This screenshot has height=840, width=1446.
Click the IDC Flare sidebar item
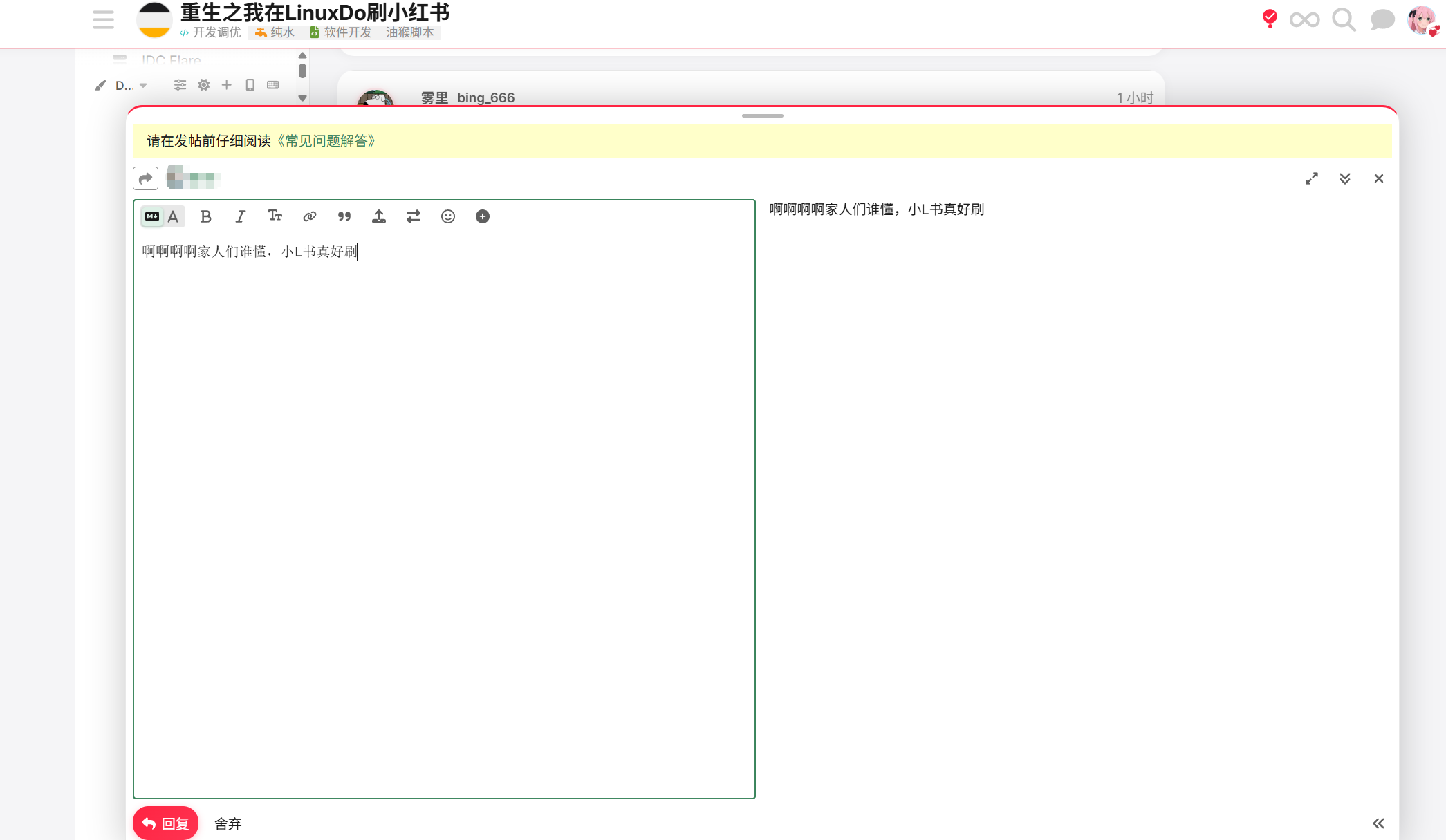(171, 60)
